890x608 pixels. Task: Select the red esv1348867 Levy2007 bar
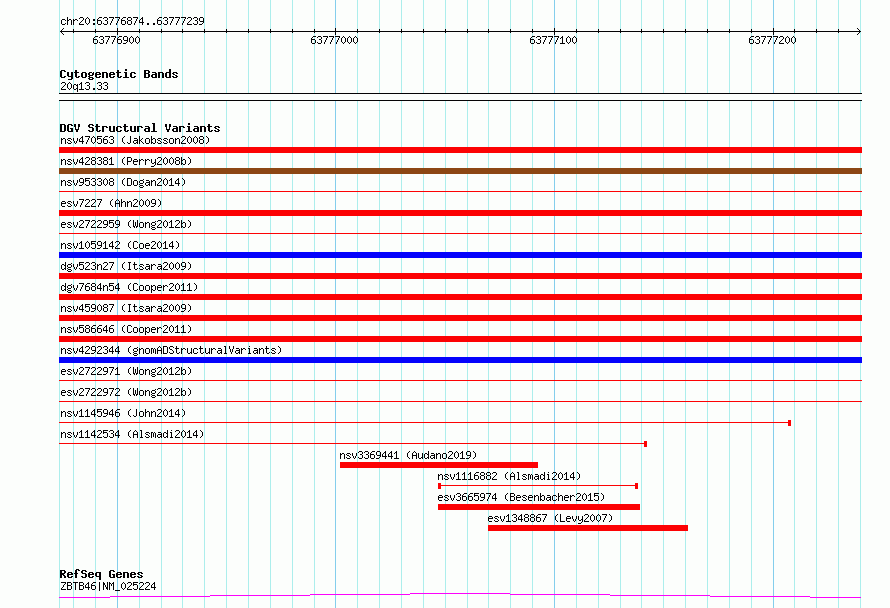coord(588,528)
